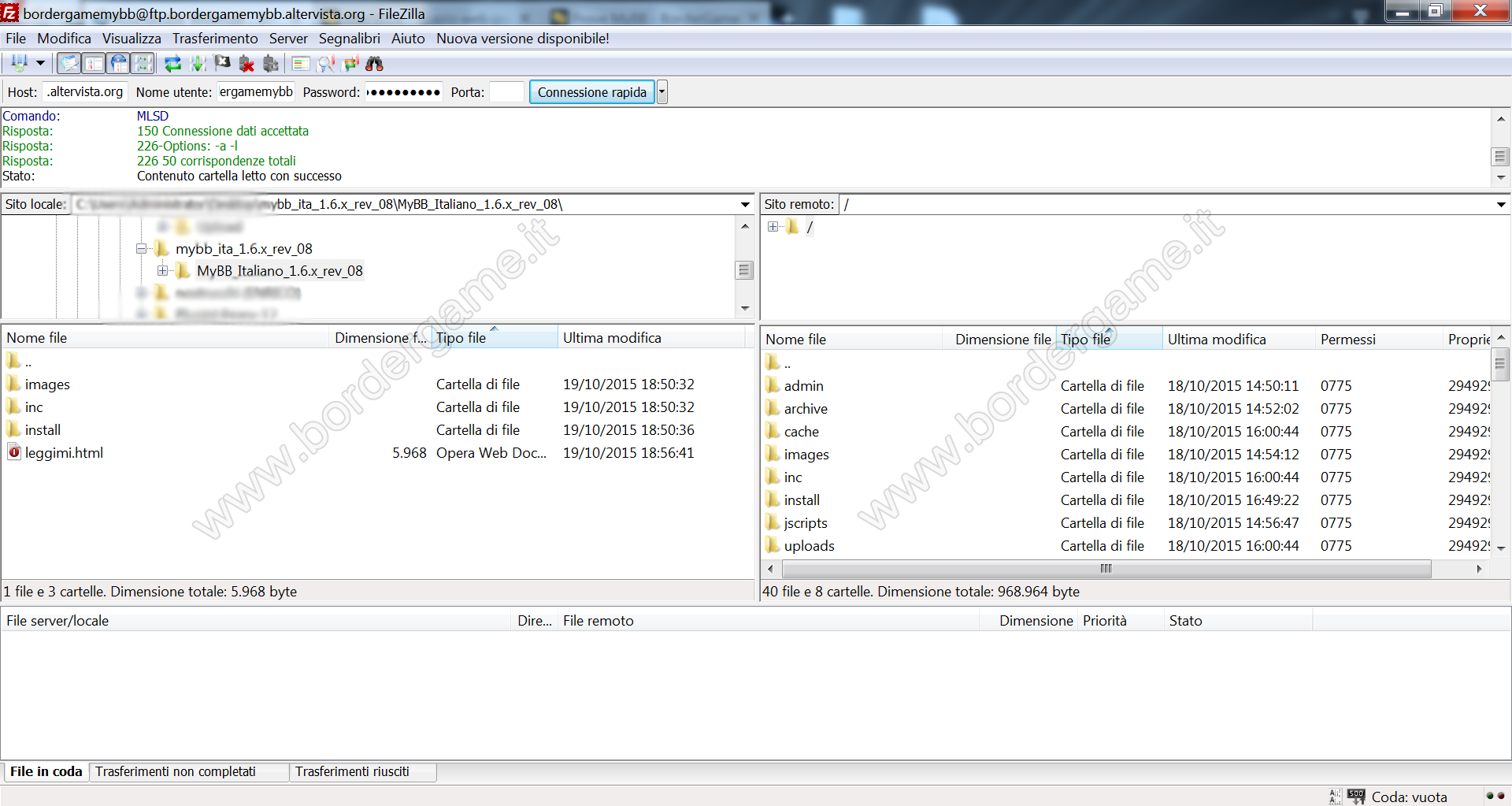Screen dimensions: 1512x806
Task: Click the Password input field
Action: (x=403, y=92)
